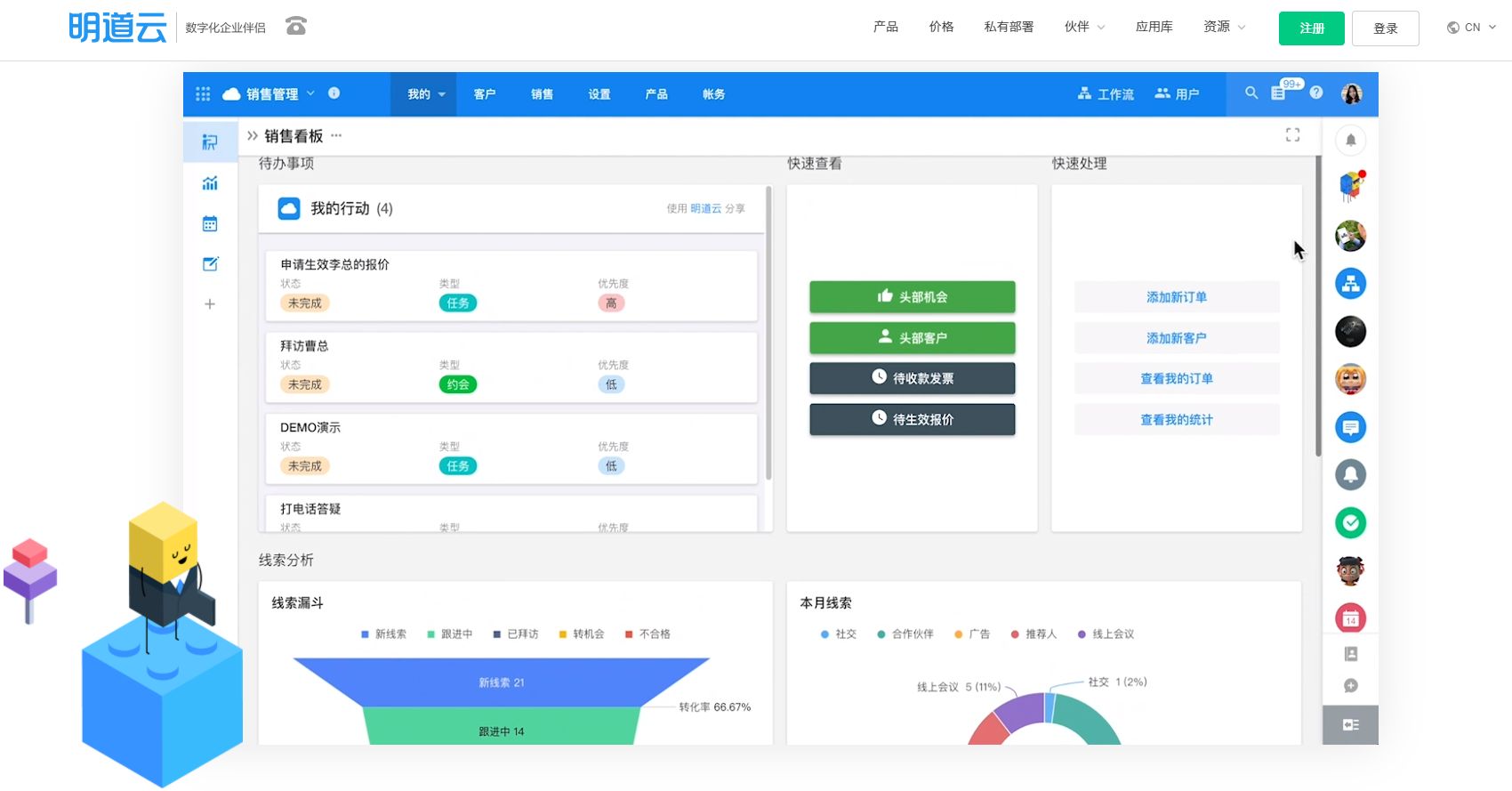Screen dimensions: 1512x791
Task: Toggle the 新线索 legend item in funnel chart
Action: pyautogui.click(x=384, y=634)
